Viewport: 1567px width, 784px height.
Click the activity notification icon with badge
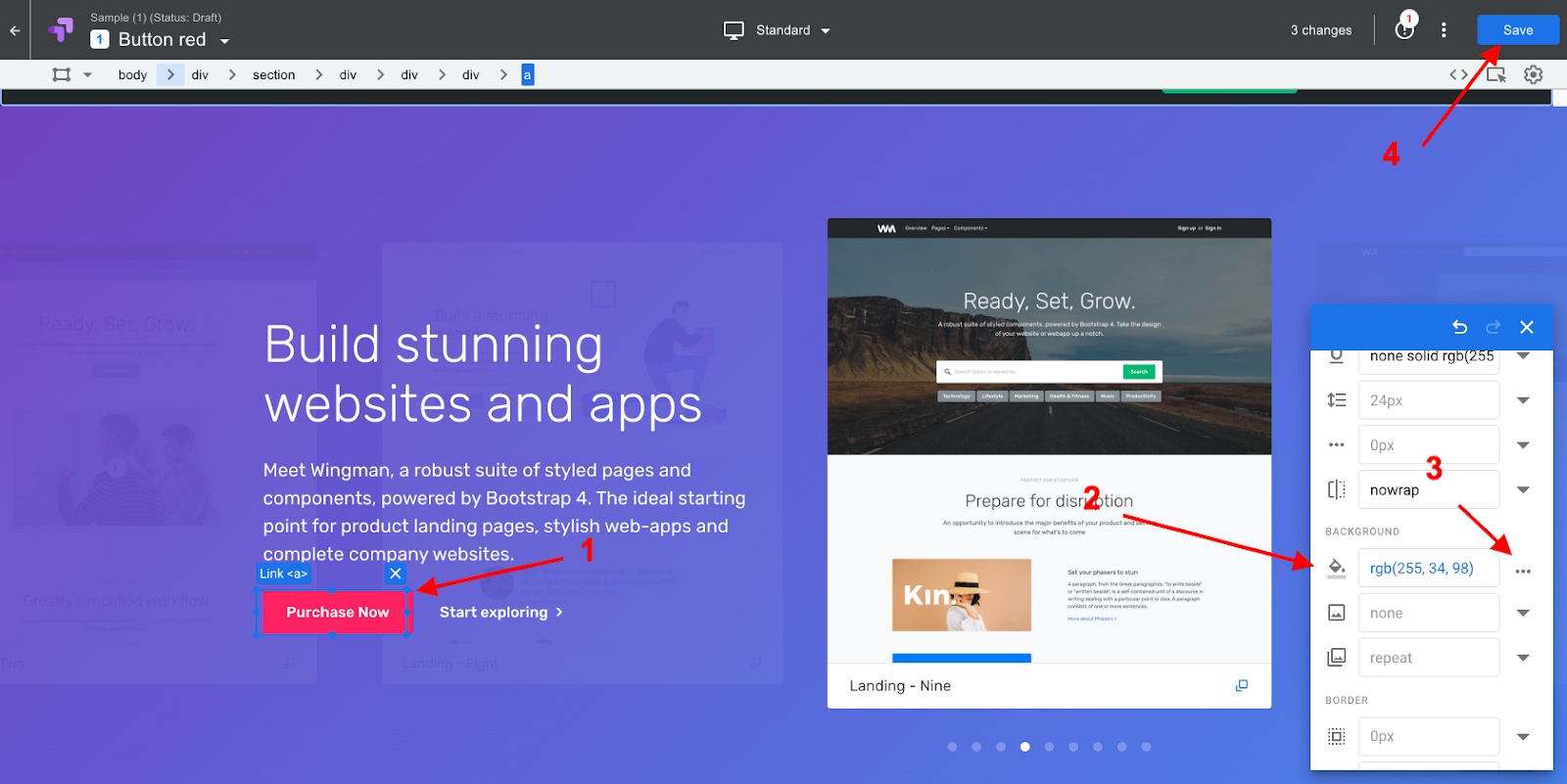click(1404, 29)
